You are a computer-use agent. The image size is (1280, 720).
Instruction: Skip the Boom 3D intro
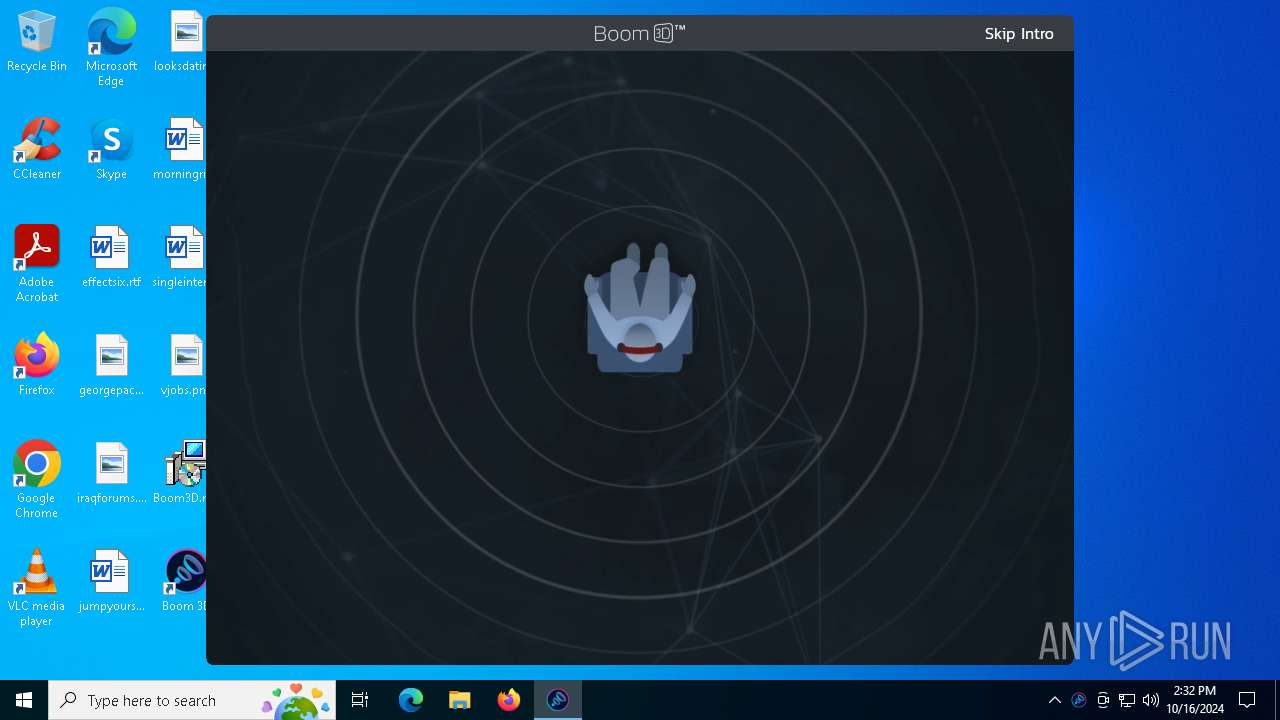pyautogui.click(x=1018, y=34)
